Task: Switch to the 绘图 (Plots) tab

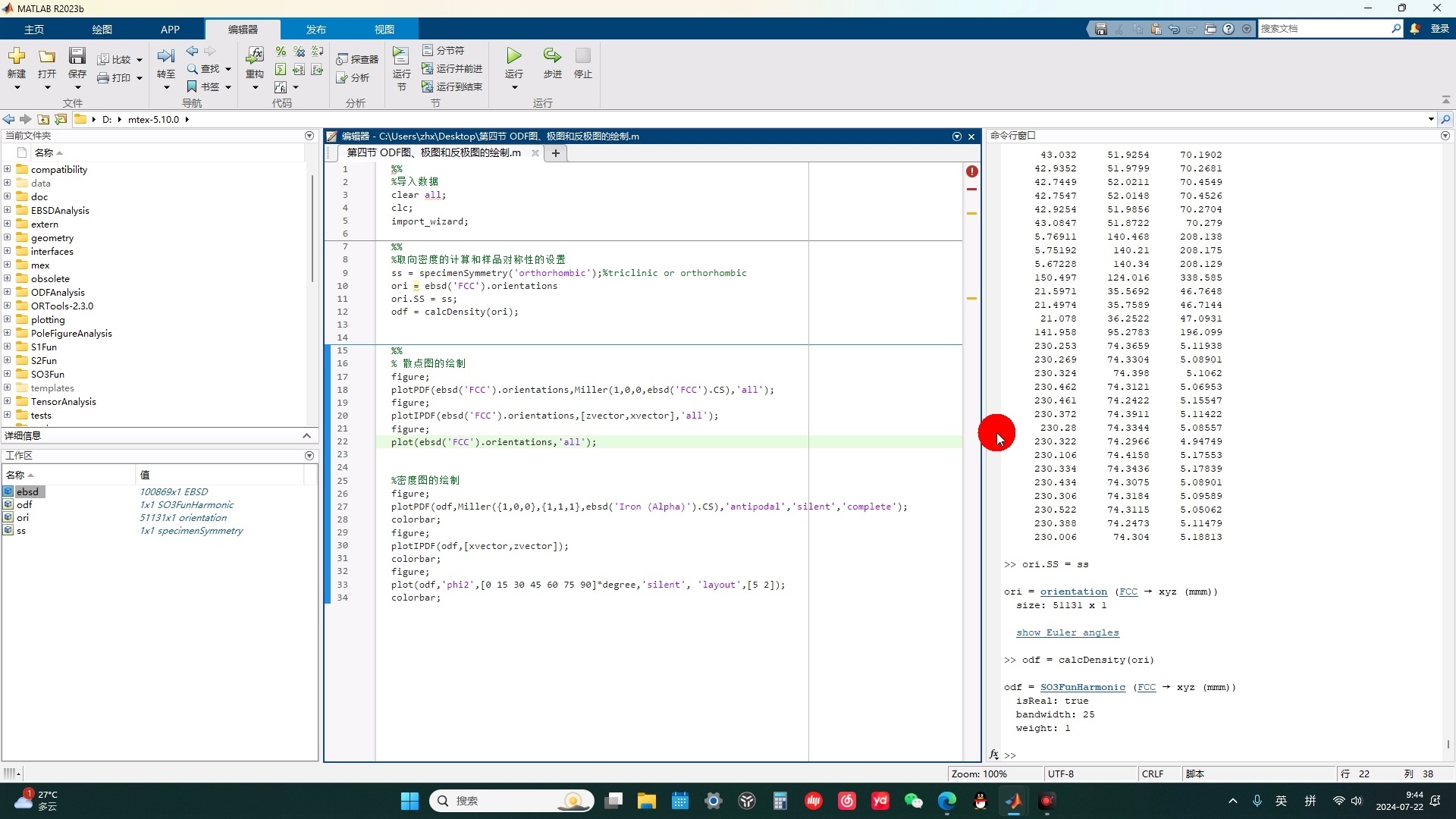Action: pyautogui.click(x=102, y=30)
